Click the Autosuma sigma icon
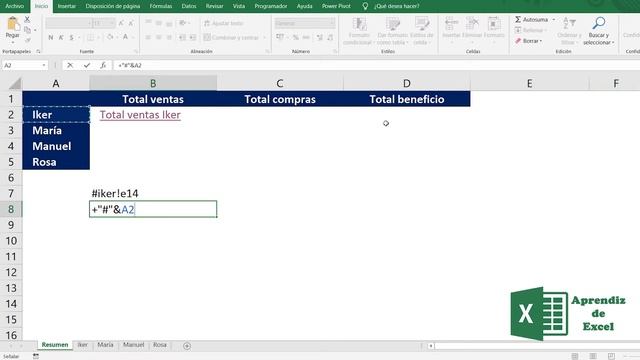Viewport: 640px width, 360px height. (518, 20)
